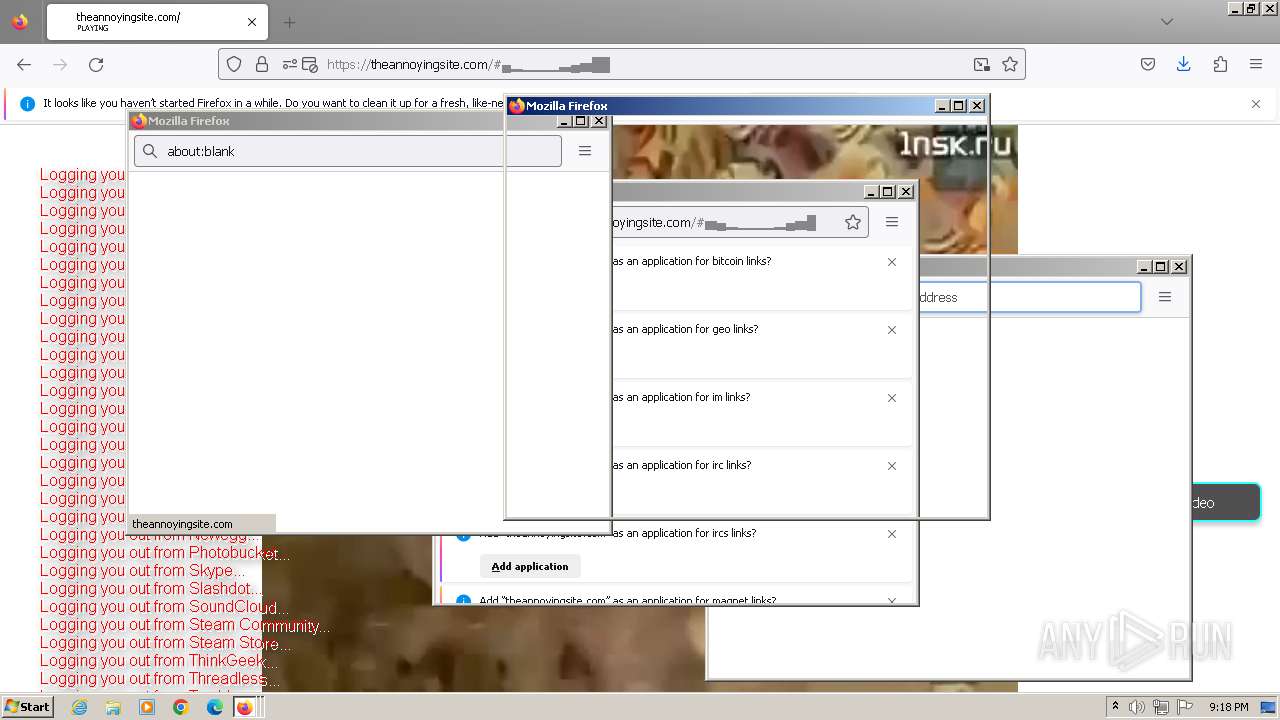Click the text 'Logging you out from Steam Store...'
This screenshot has height=720, width=1280.
(165, 643)
